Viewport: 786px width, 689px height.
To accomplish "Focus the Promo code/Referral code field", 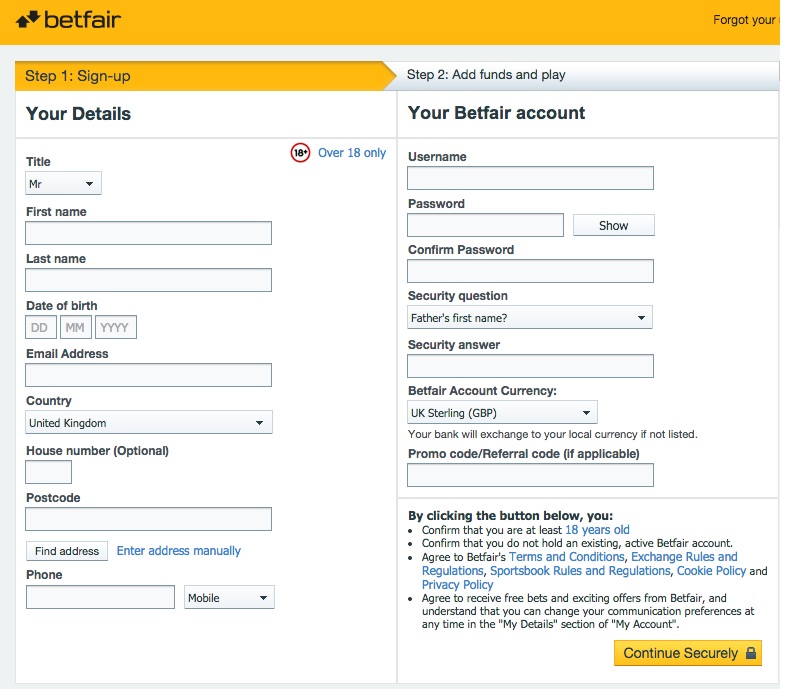I will tap(530, 475).
